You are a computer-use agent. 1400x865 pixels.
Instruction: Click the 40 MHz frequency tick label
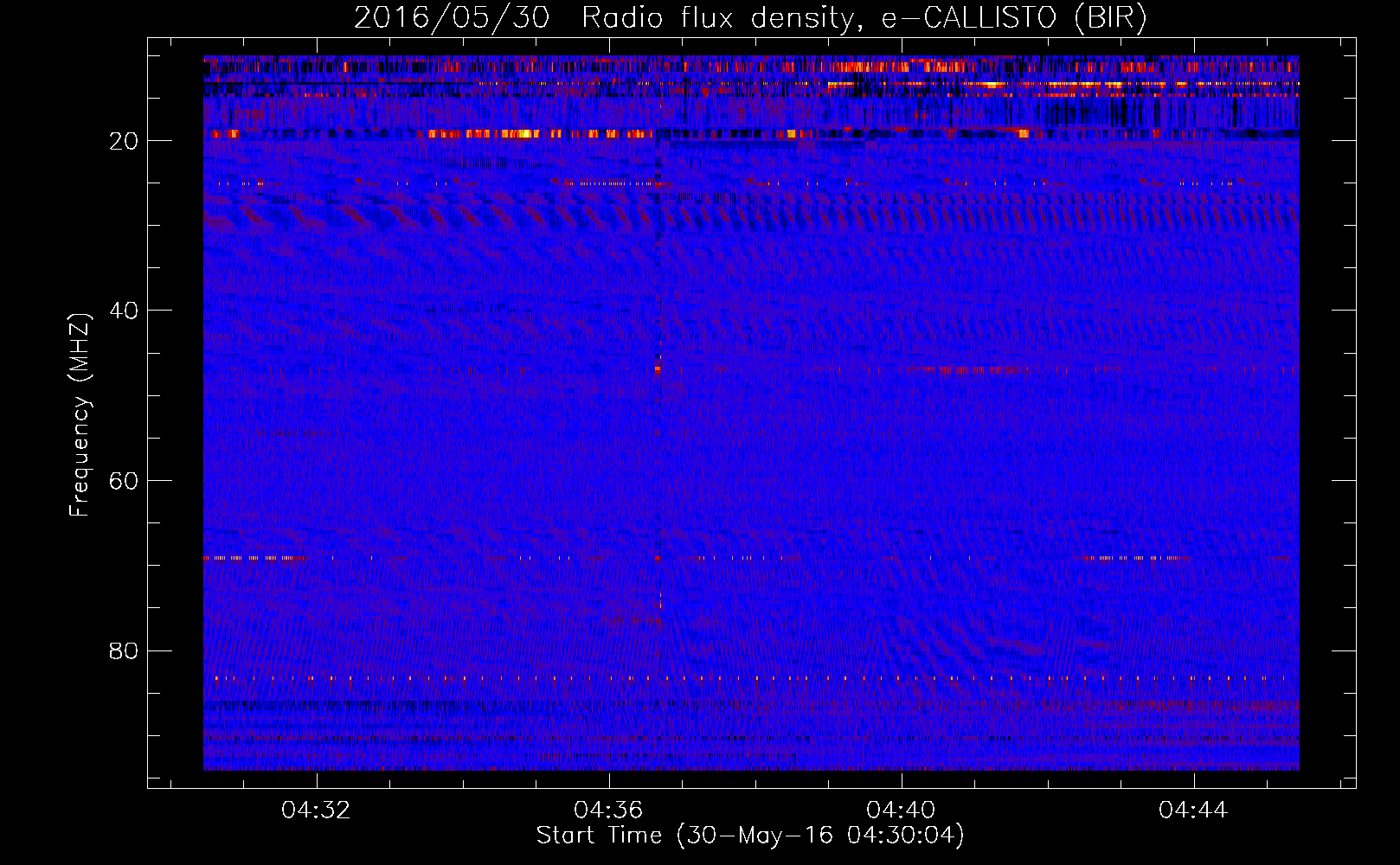point(125,311)
